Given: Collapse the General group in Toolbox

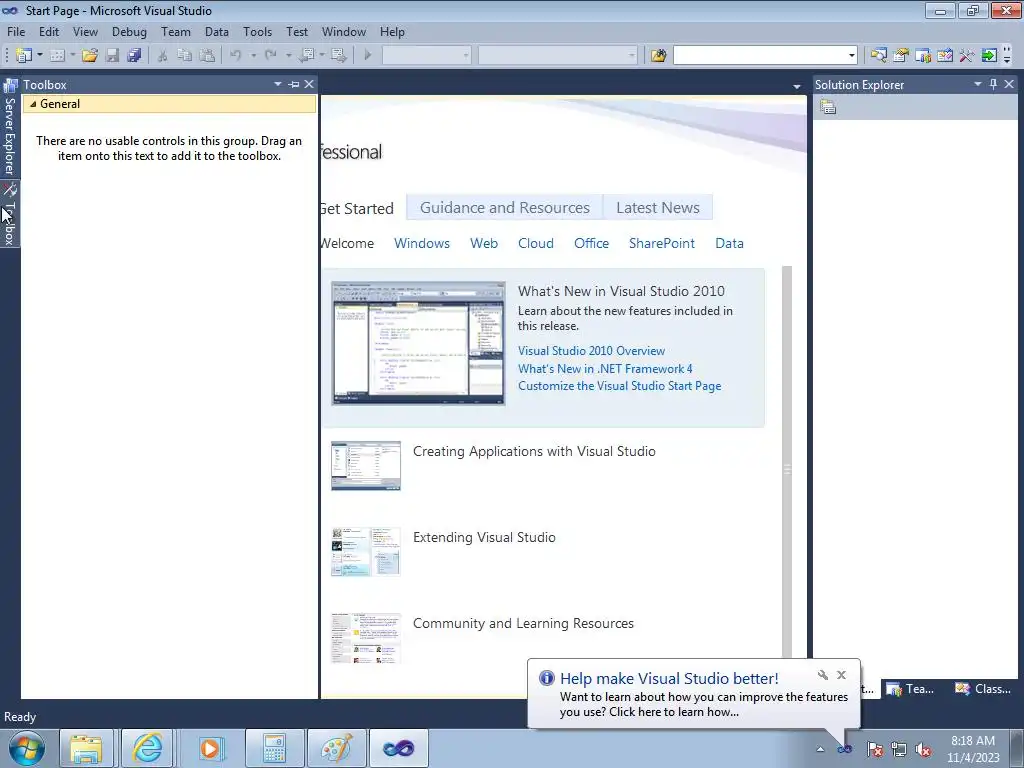Looking at the screenshot, I should (33, 104).
